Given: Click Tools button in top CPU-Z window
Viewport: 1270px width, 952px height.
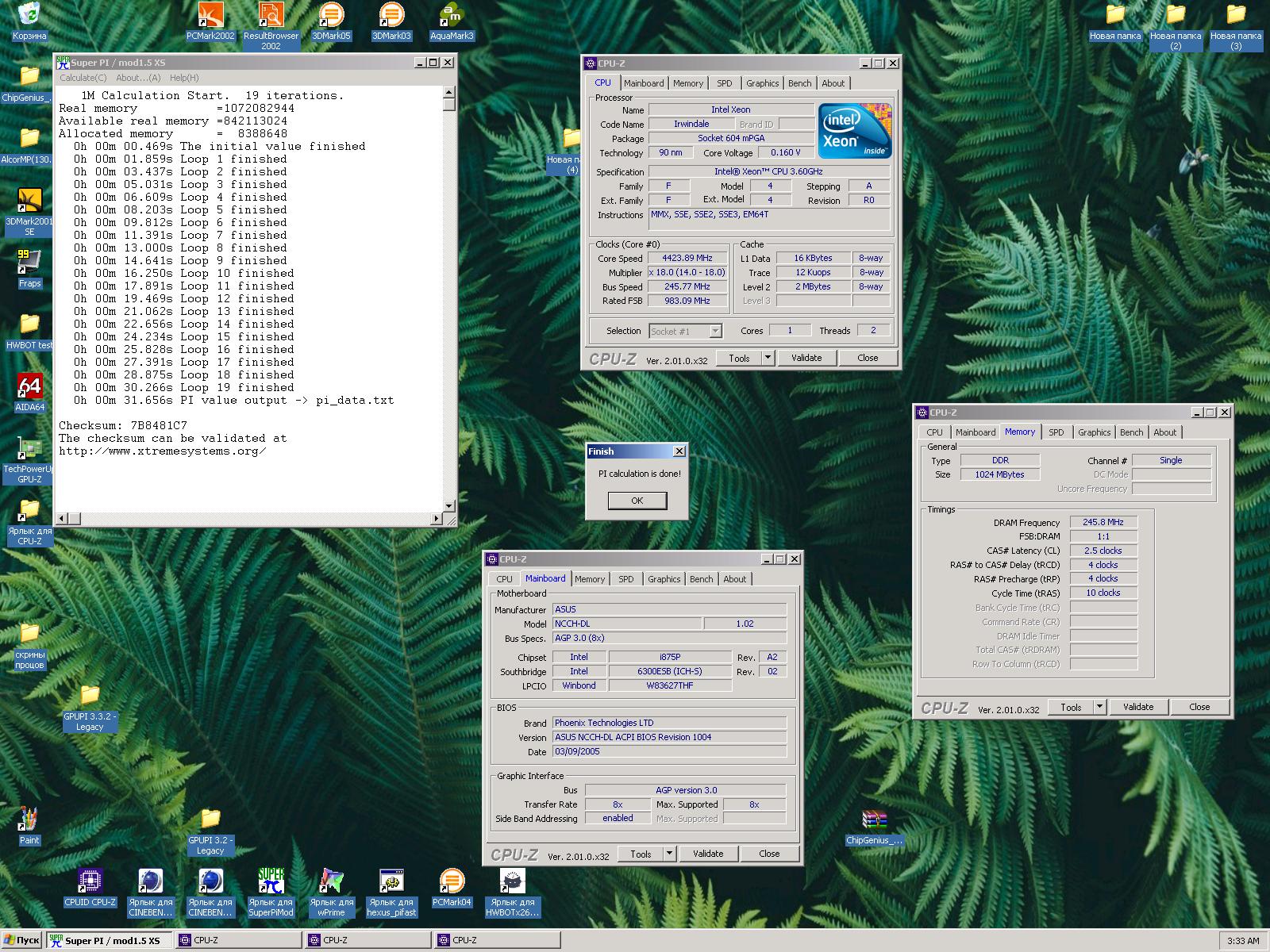Looking at the screenshot, I should point(739,358).
